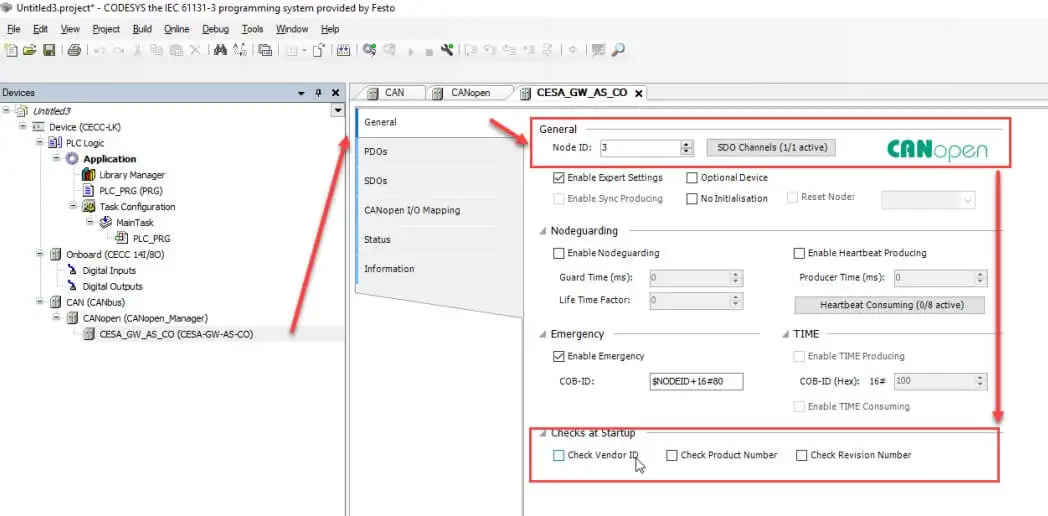Toggle Enable Emergency checkbox
This screenshot has height=516, width=1048.
559,356
